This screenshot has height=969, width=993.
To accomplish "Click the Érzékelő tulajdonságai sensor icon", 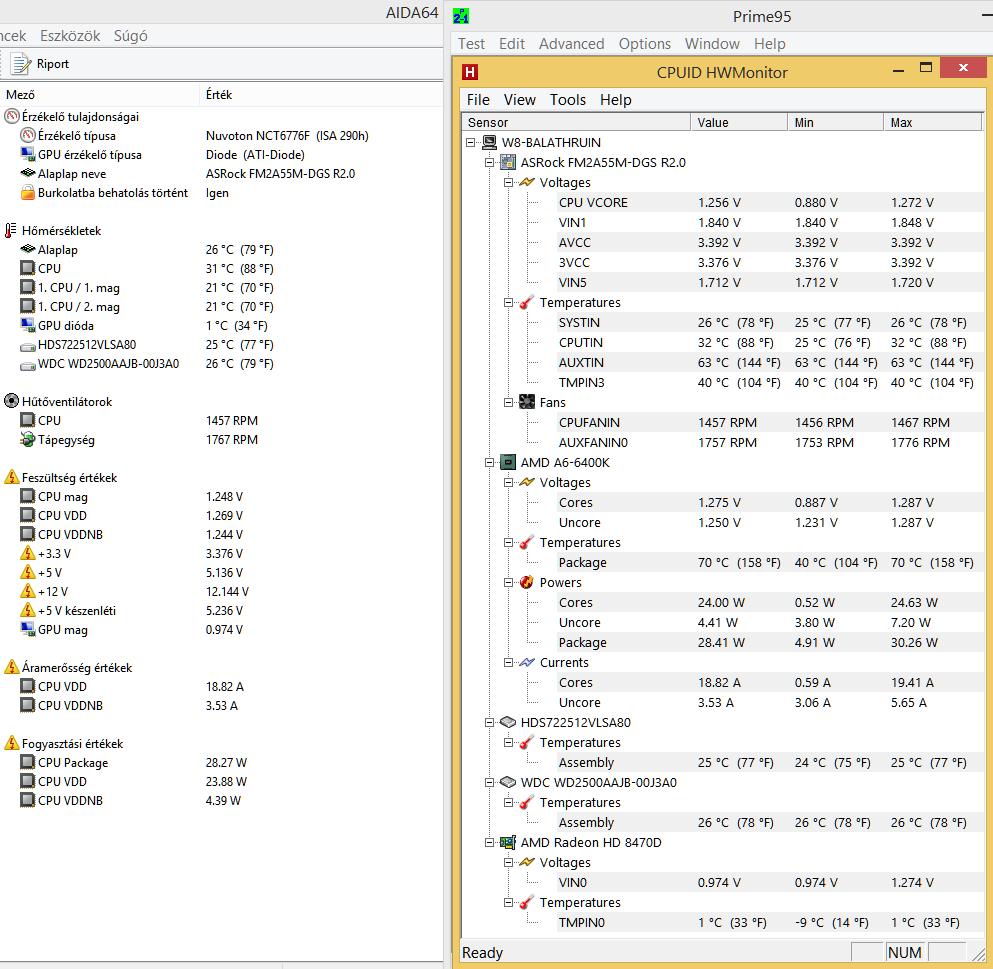I will [11, 117].
